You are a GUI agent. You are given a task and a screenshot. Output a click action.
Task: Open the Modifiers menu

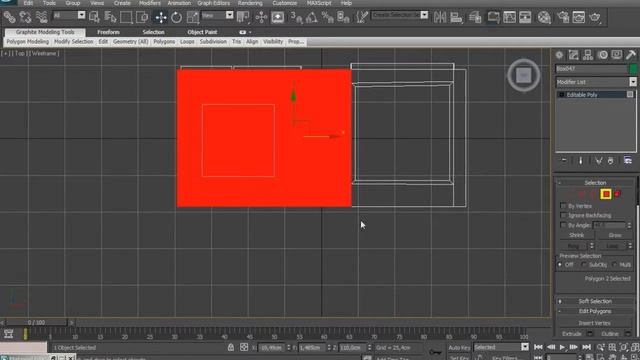coord(149,3)
